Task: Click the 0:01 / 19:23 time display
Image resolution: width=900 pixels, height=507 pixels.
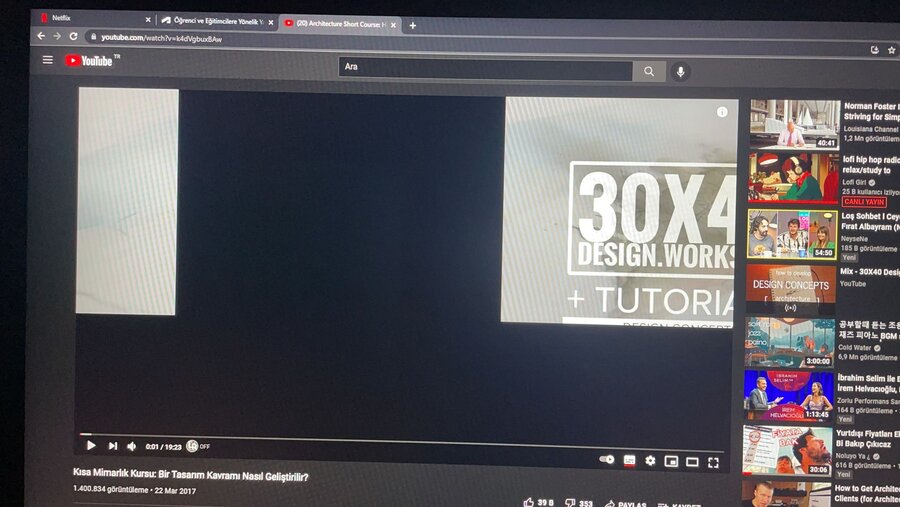Action: [x=164, y=447]
